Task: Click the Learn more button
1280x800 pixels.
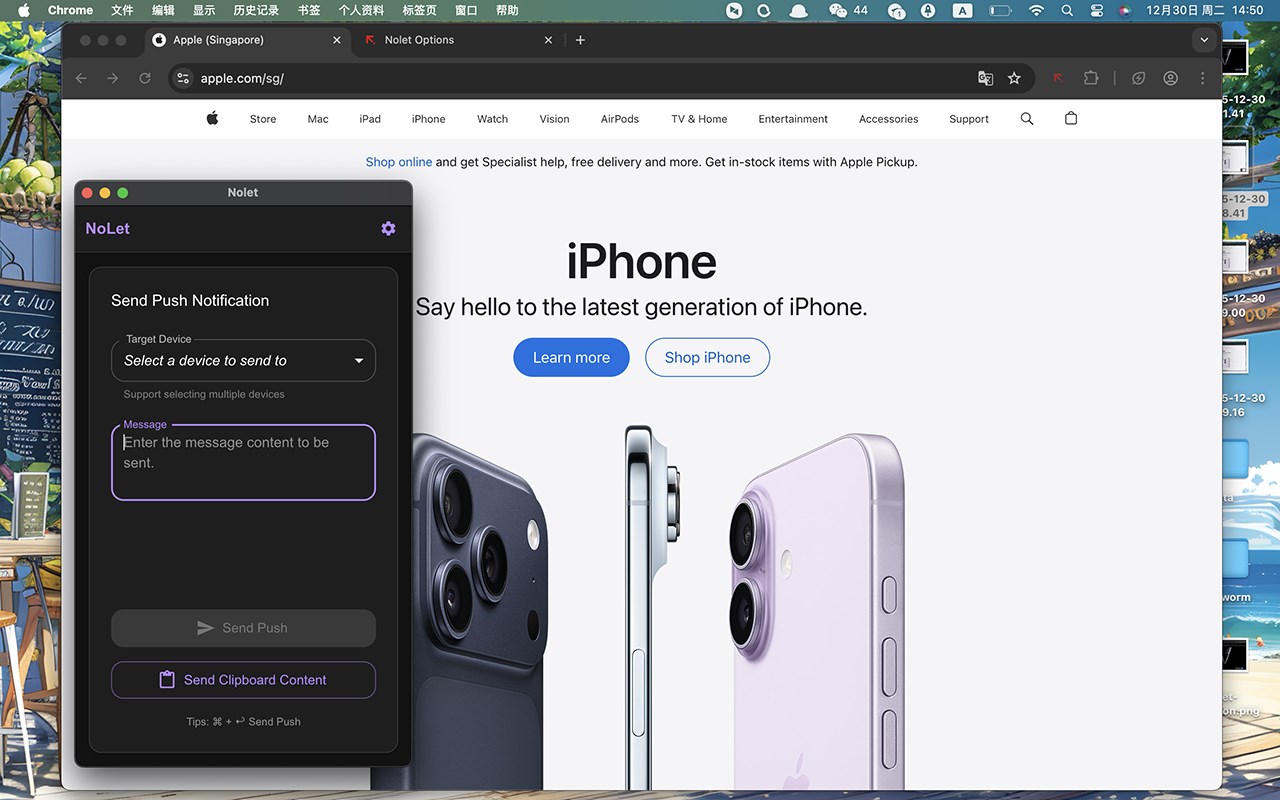Action: (x=571, y=357)
